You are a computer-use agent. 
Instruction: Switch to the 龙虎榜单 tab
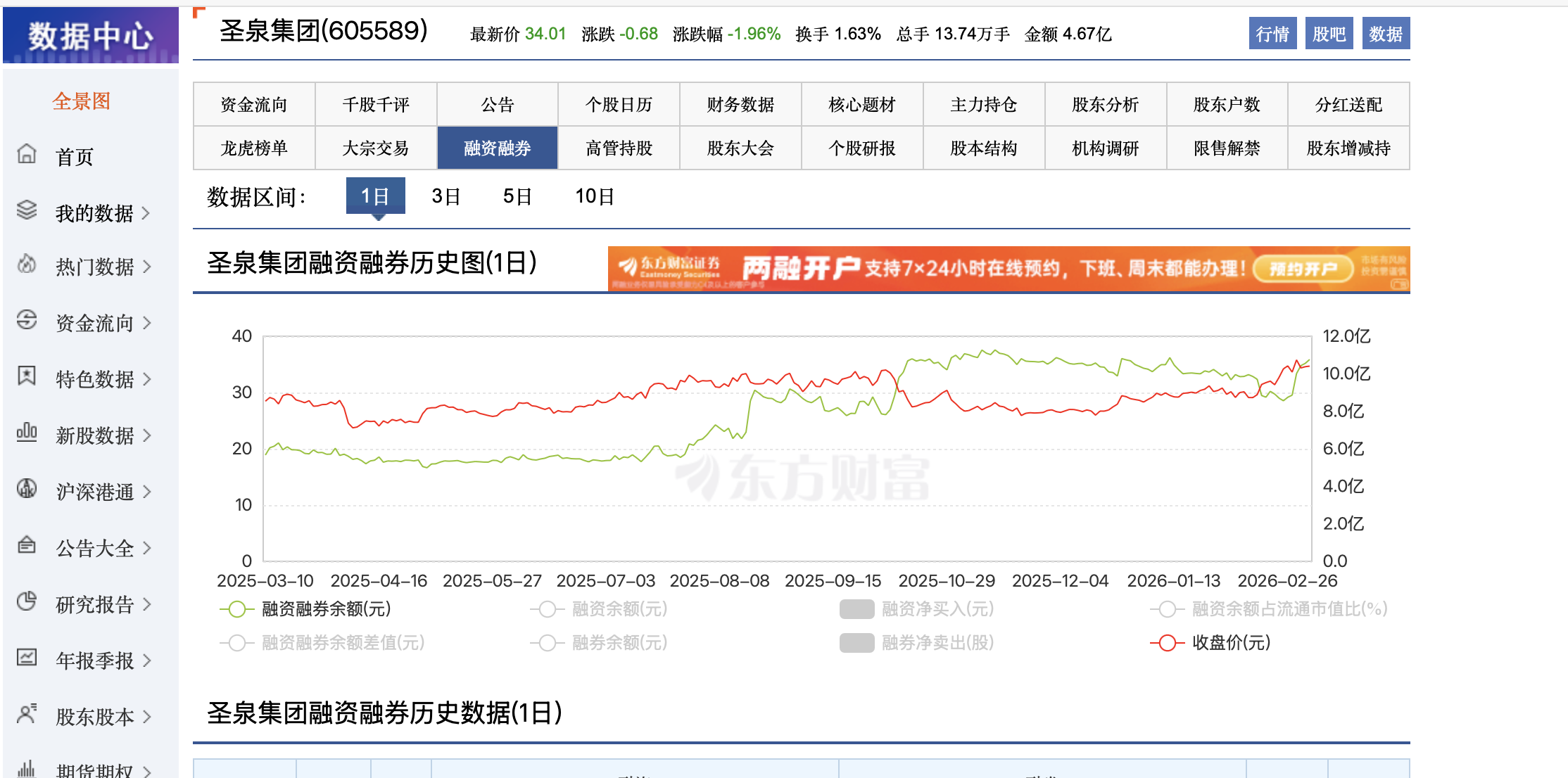pyautogui.click(x=254, y=148)
